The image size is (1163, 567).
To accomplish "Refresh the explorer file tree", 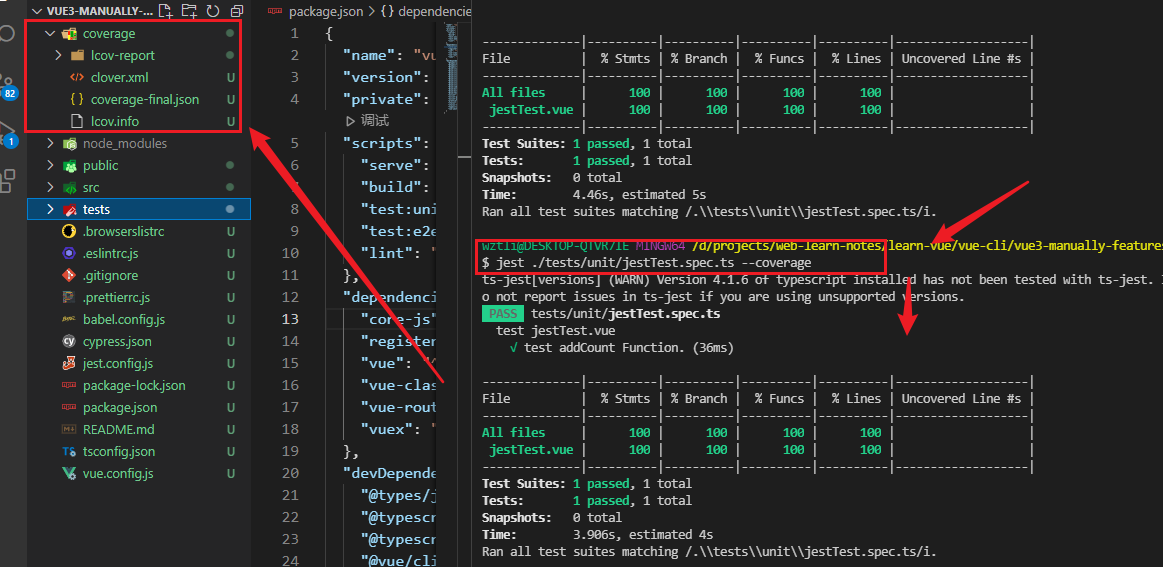I will [213, 10].
